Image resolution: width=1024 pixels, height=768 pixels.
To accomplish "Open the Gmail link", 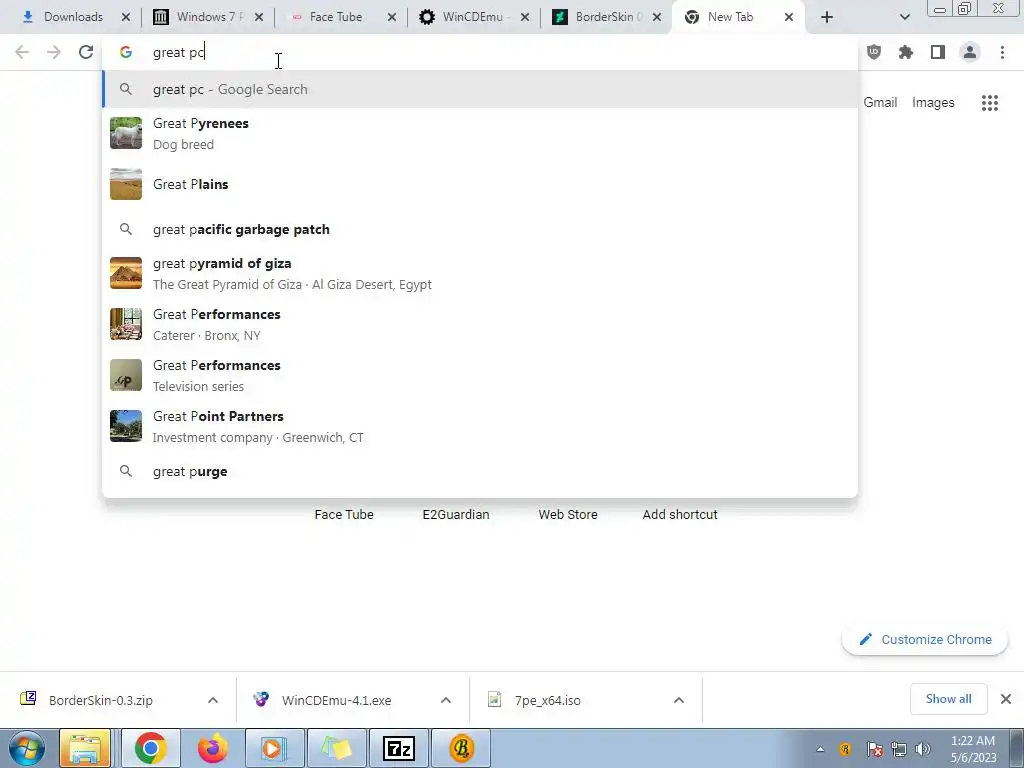I will (880, 103).
